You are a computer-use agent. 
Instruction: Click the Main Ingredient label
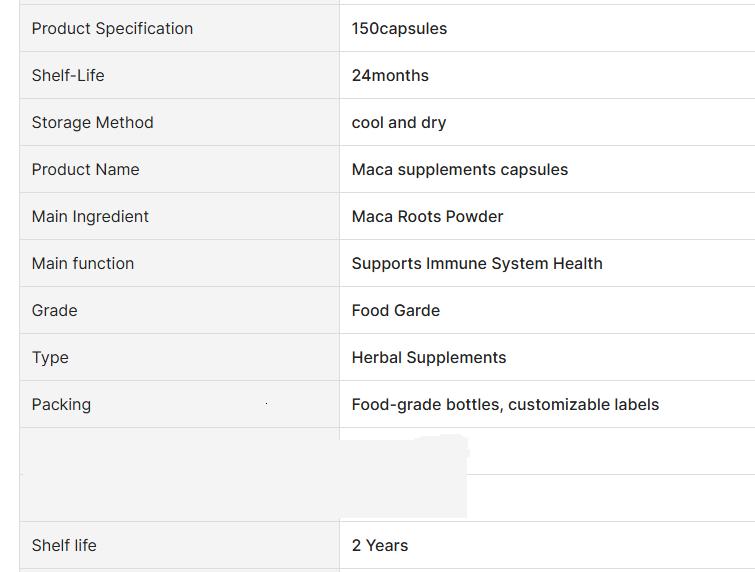pyautogui.click(x=90, y=216)
